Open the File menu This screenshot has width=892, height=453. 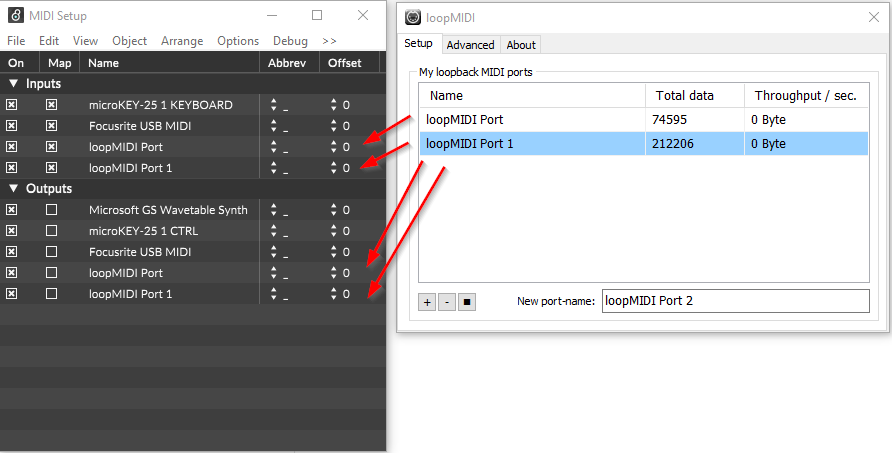pos(16,41)
